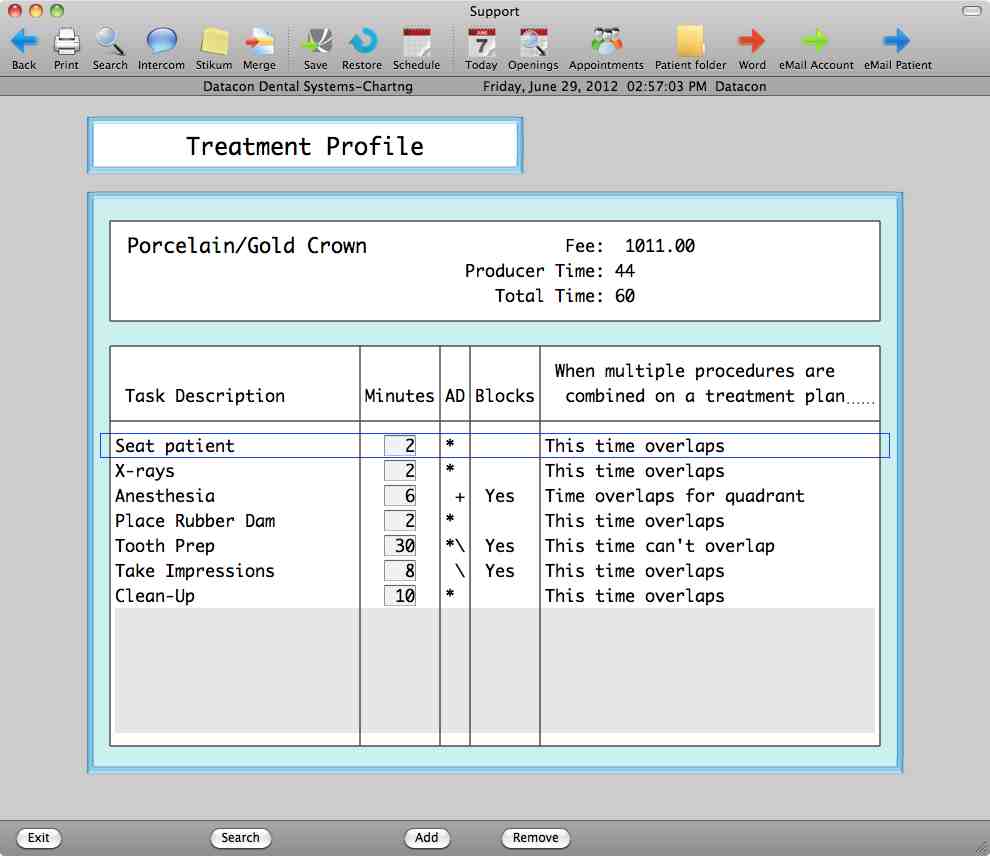Viewport: 990px width, 856px height.
Task: Click the Place Rubber Dam minutes field
Action: [400, 521]
